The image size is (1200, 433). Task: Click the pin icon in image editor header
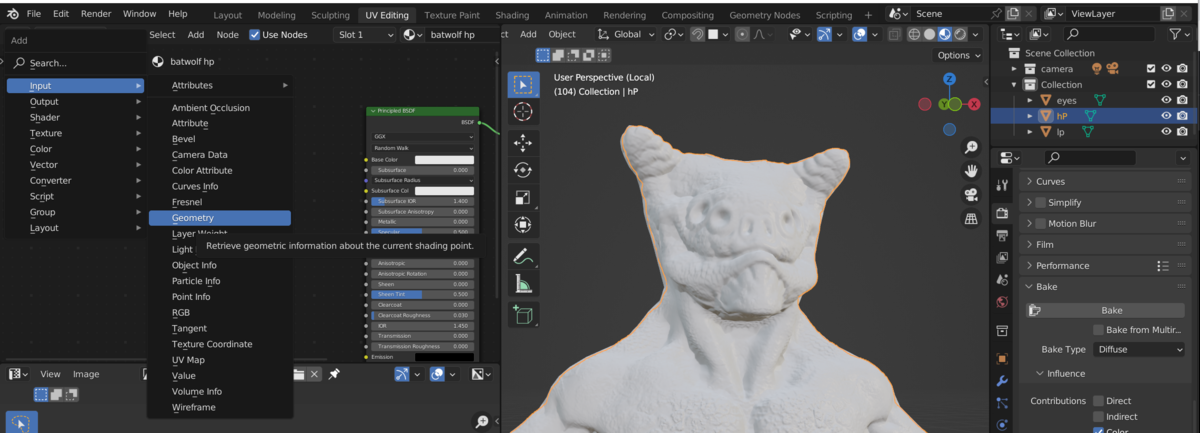334,374
